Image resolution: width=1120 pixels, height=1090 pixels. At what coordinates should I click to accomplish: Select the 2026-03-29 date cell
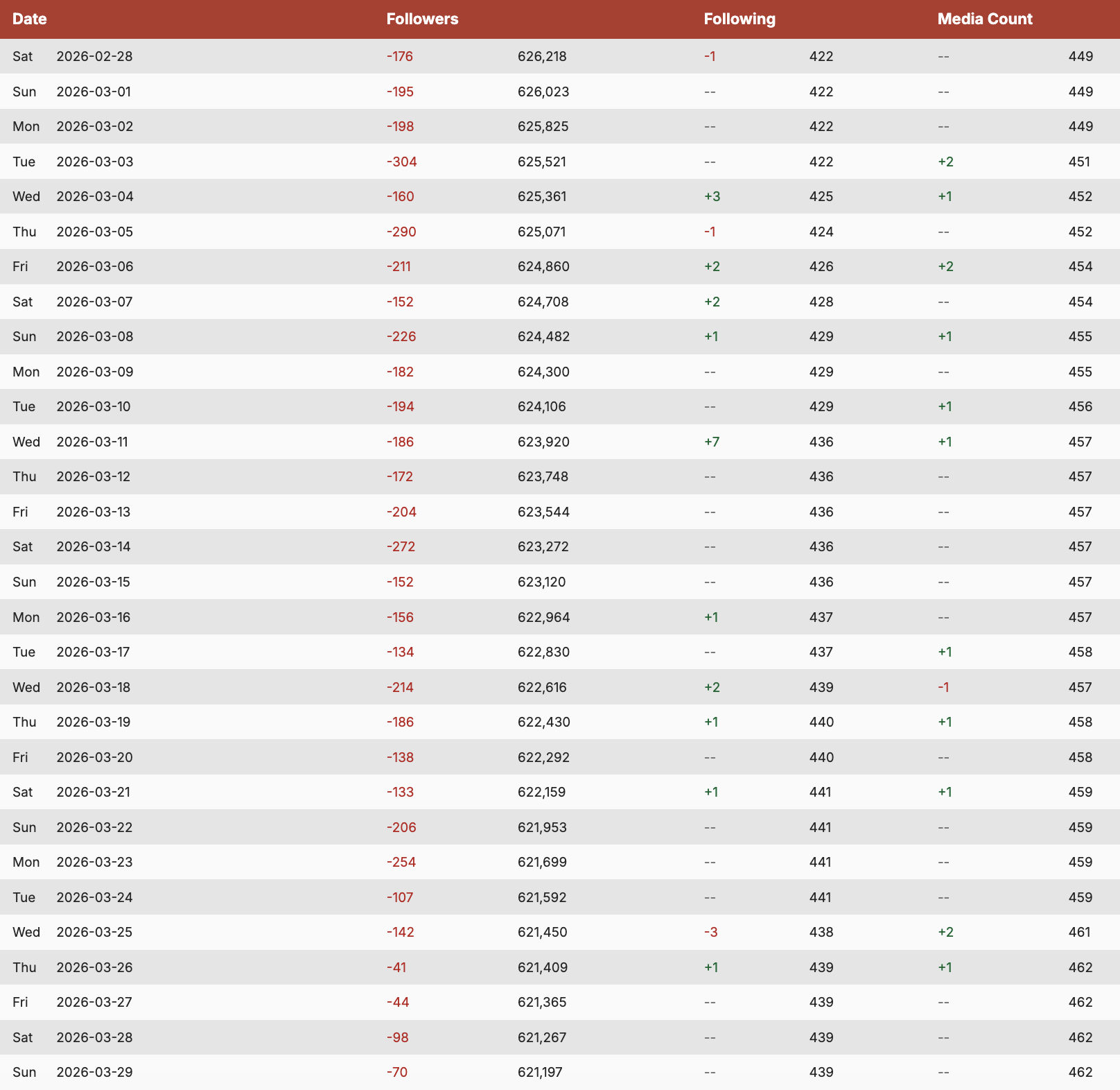point(94,1072)
